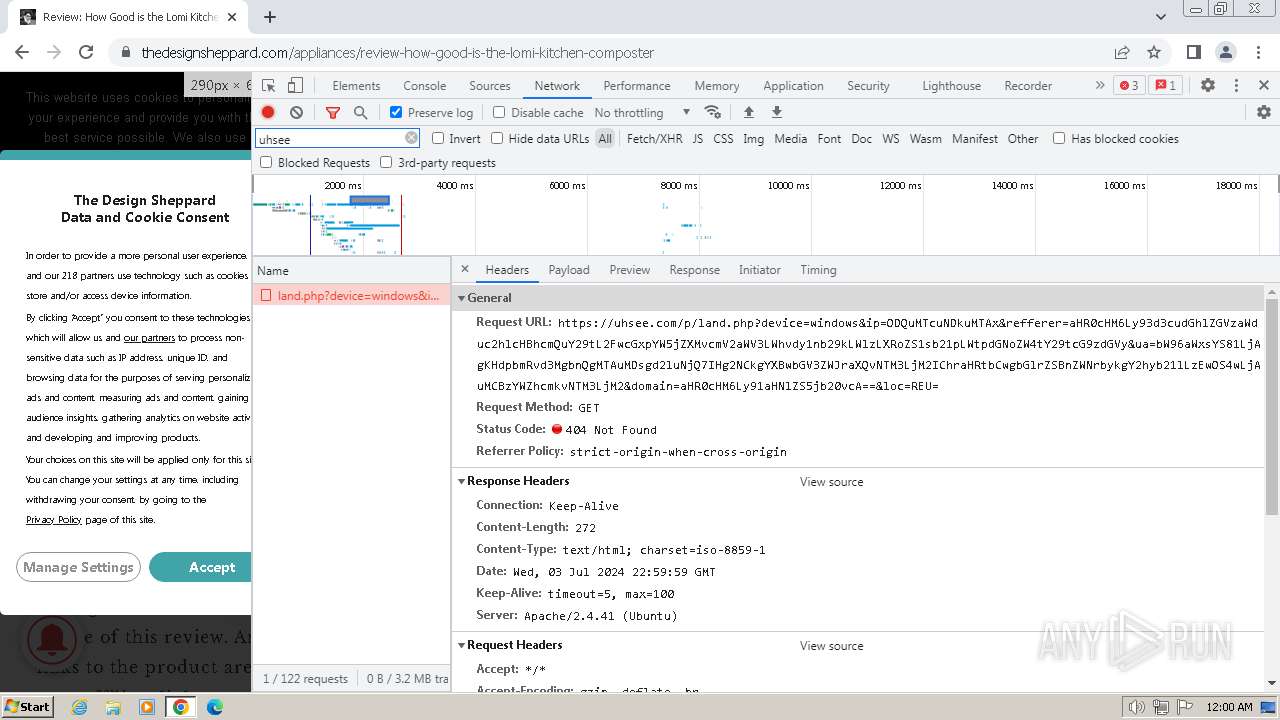Open the Application panel

(x=793, y=86)
